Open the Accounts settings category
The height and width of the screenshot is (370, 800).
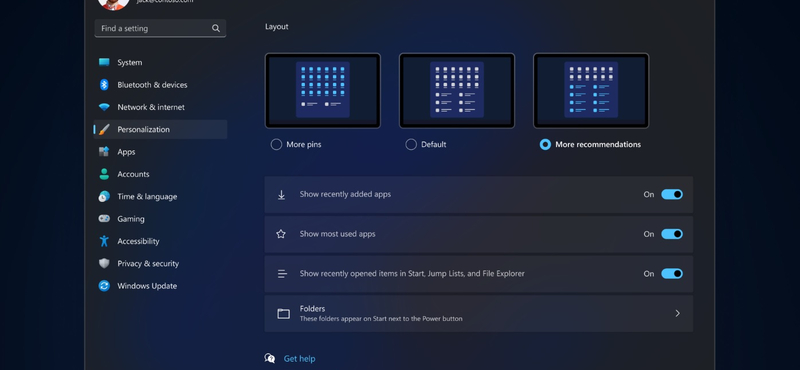point(133,174)
